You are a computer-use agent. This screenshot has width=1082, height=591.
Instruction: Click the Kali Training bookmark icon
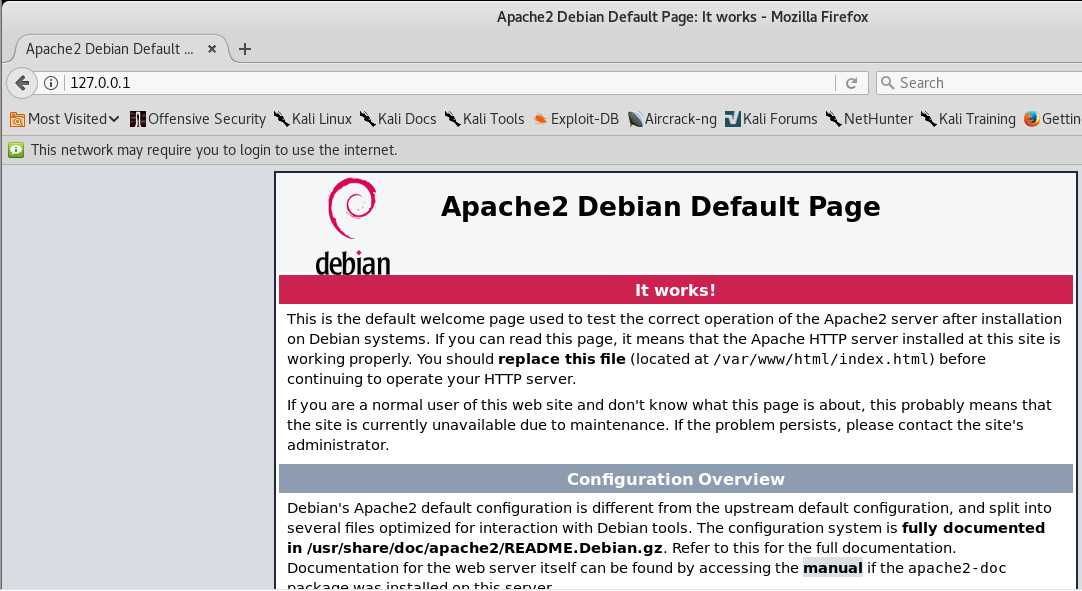pyautogui.click(x=928, y=119)
